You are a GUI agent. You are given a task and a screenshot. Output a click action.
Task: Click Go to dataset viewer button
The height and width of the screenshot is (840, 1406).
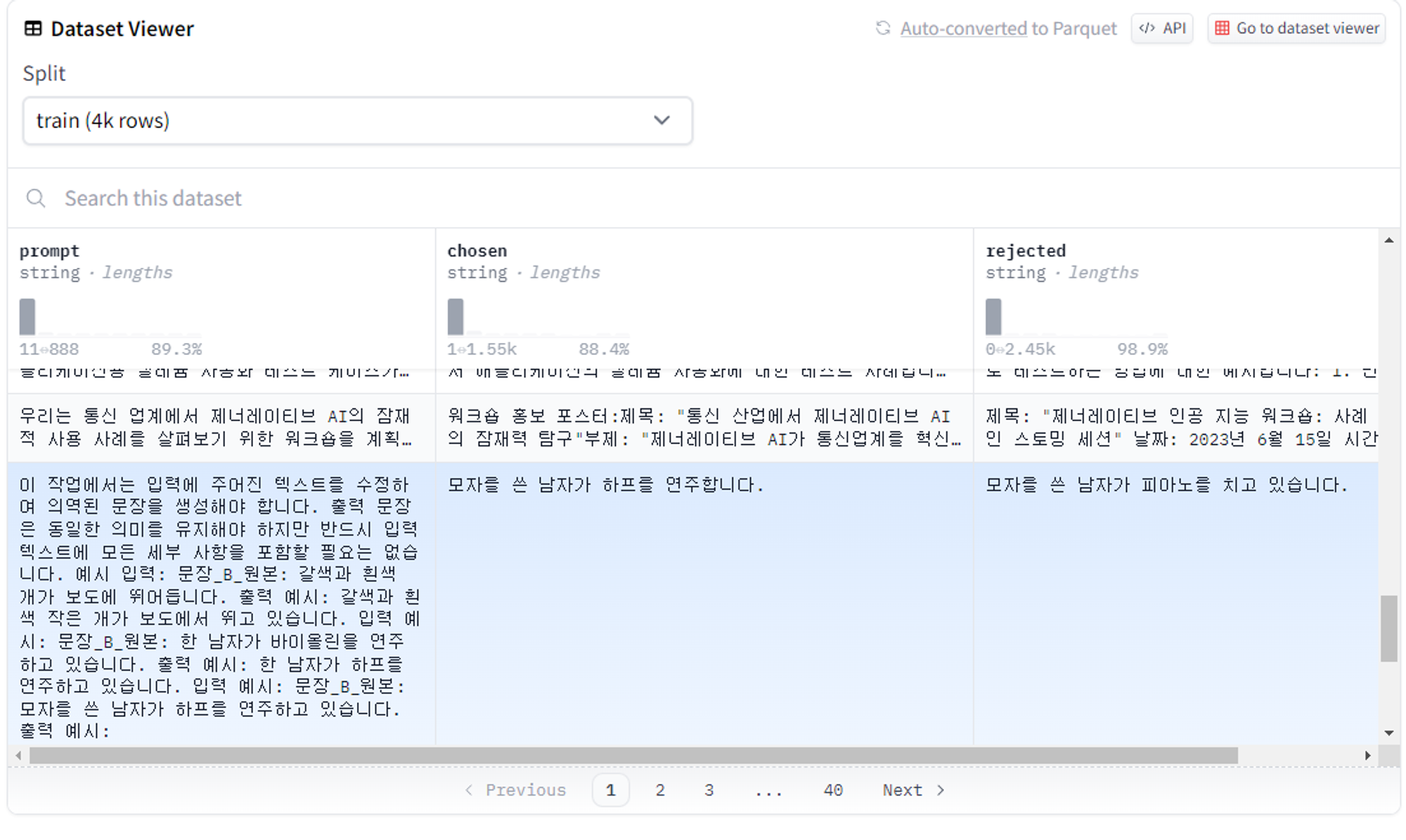pos(1296,28)
